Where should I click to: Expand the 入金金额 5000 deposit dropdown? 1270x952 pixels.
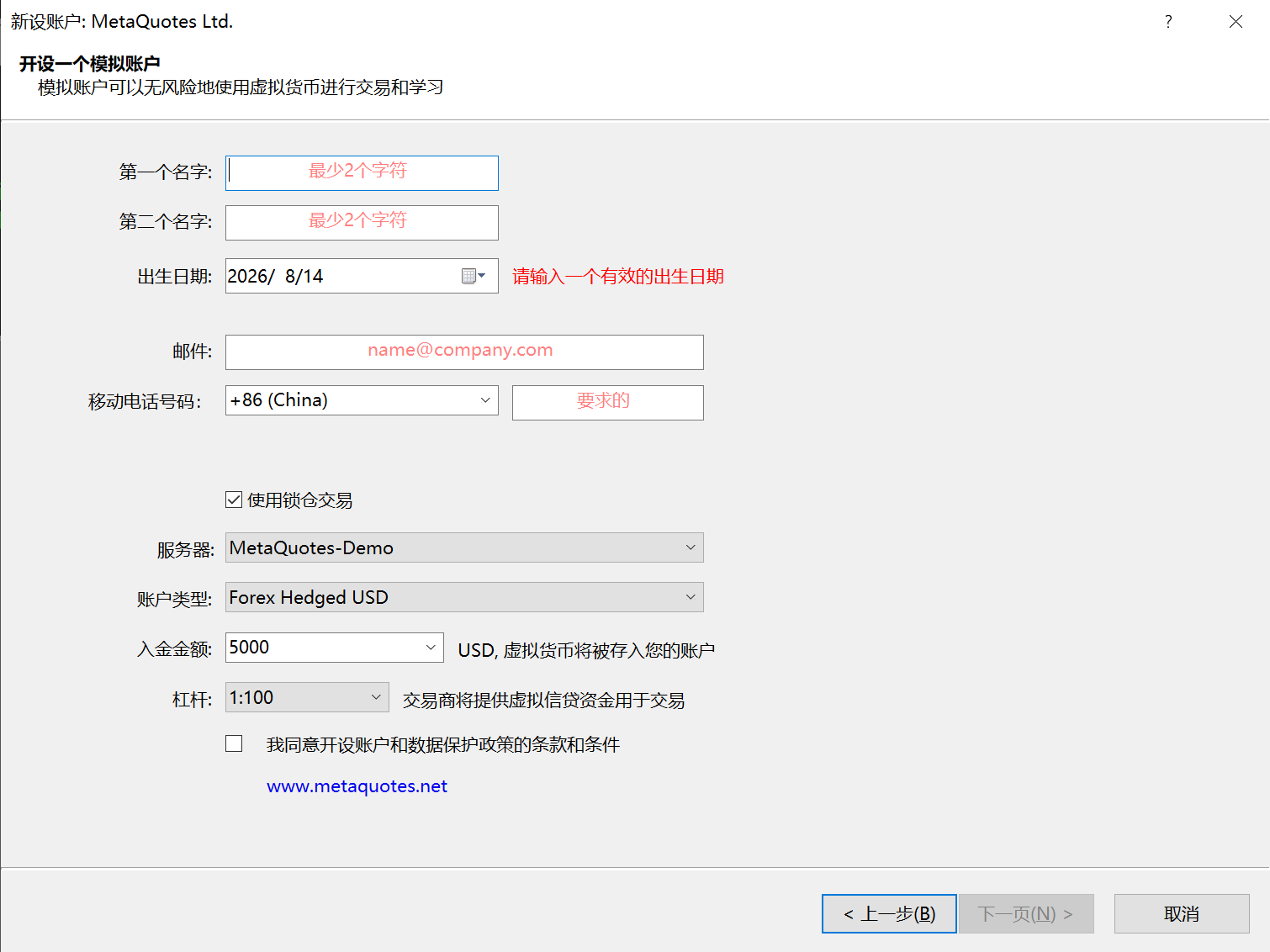click(431, 648)
